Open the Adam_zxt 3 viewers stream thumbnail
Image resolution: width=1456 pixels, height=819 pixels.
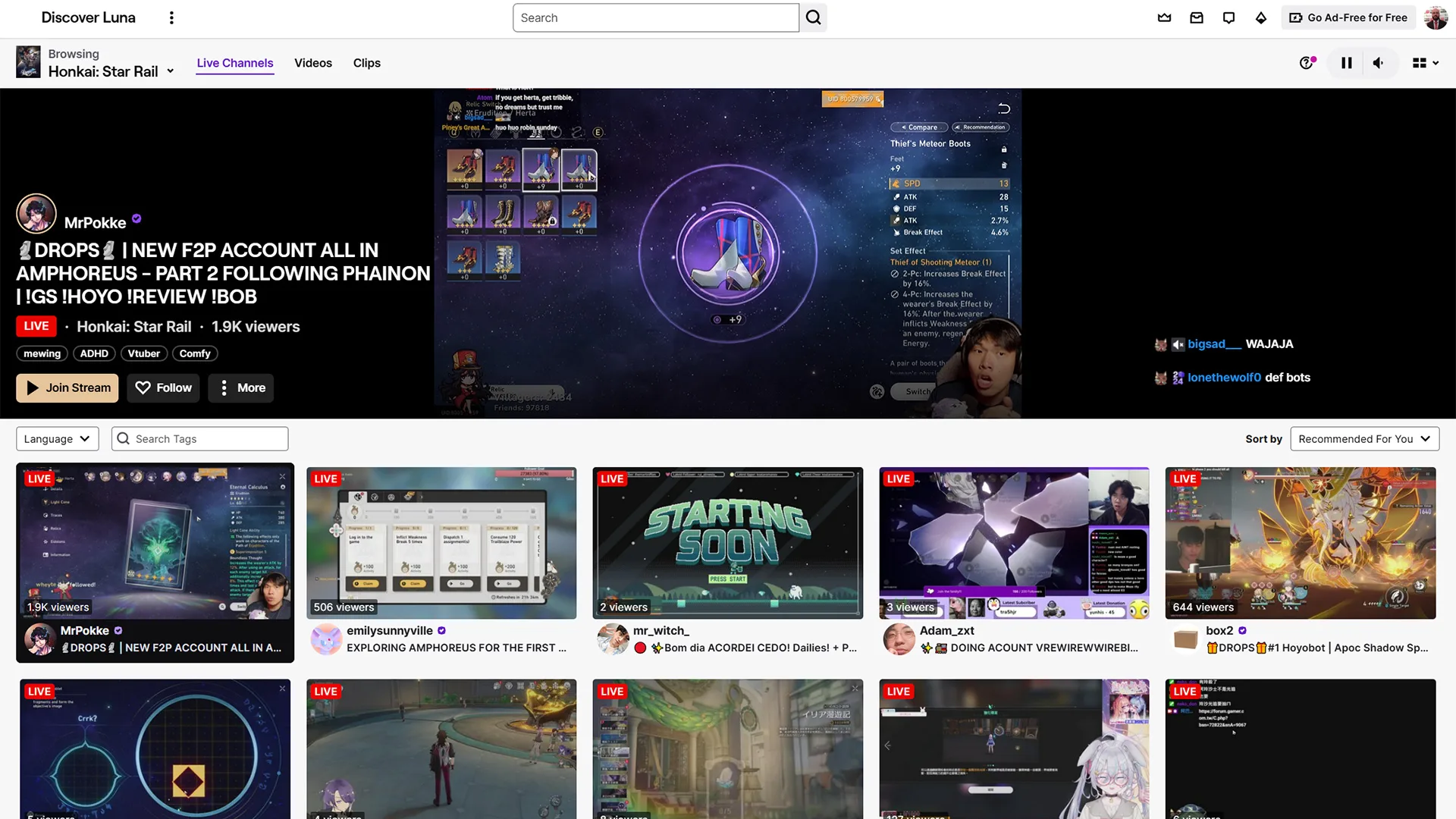(1014, 543)
